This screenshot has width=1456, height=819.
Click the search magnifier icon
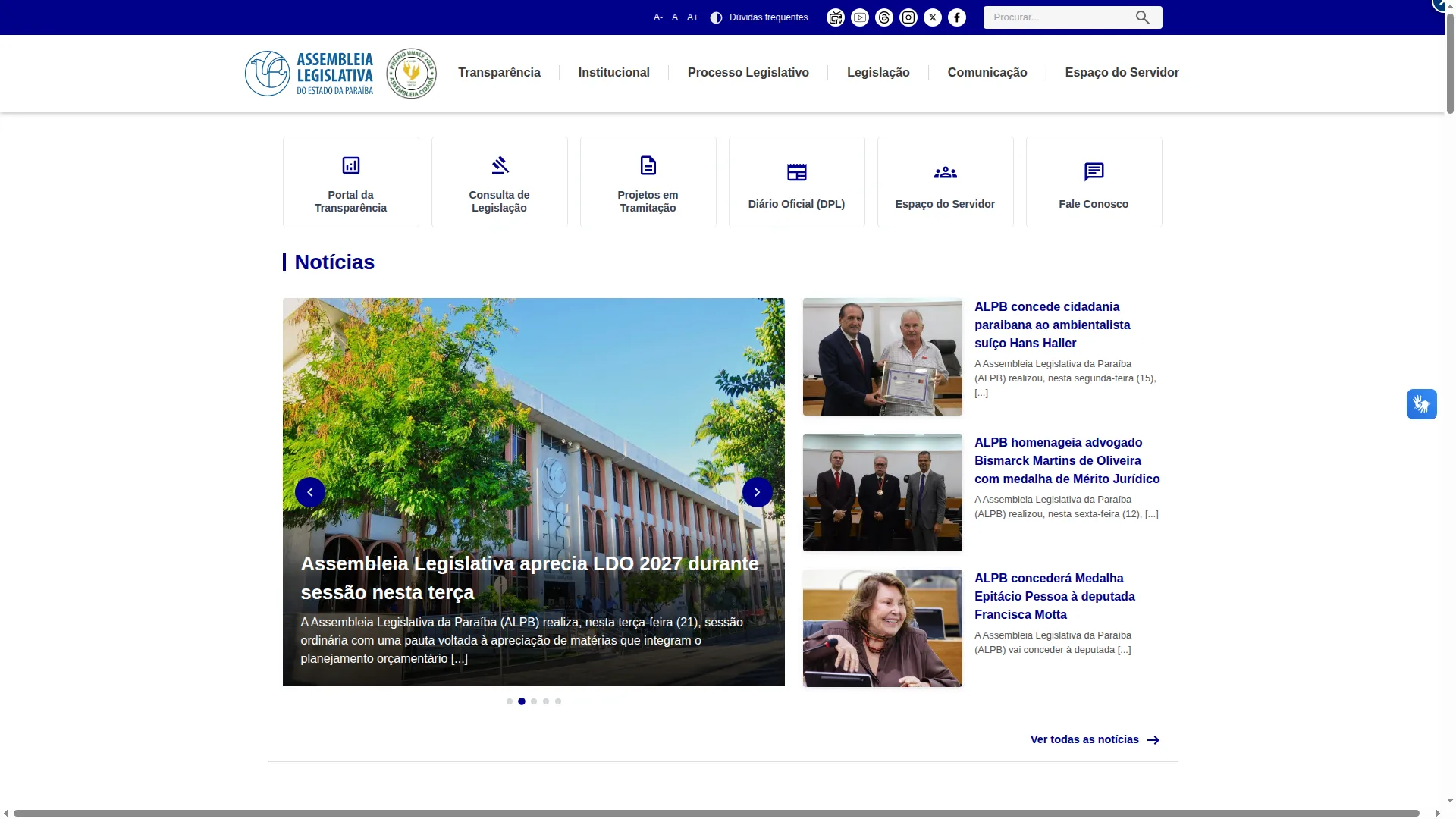click(x=1143, y=17)
